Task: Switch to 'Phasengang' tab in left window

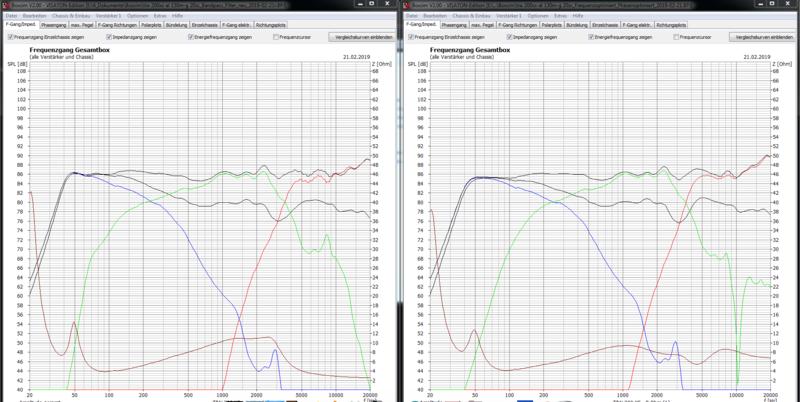Action: pos(54,24)
